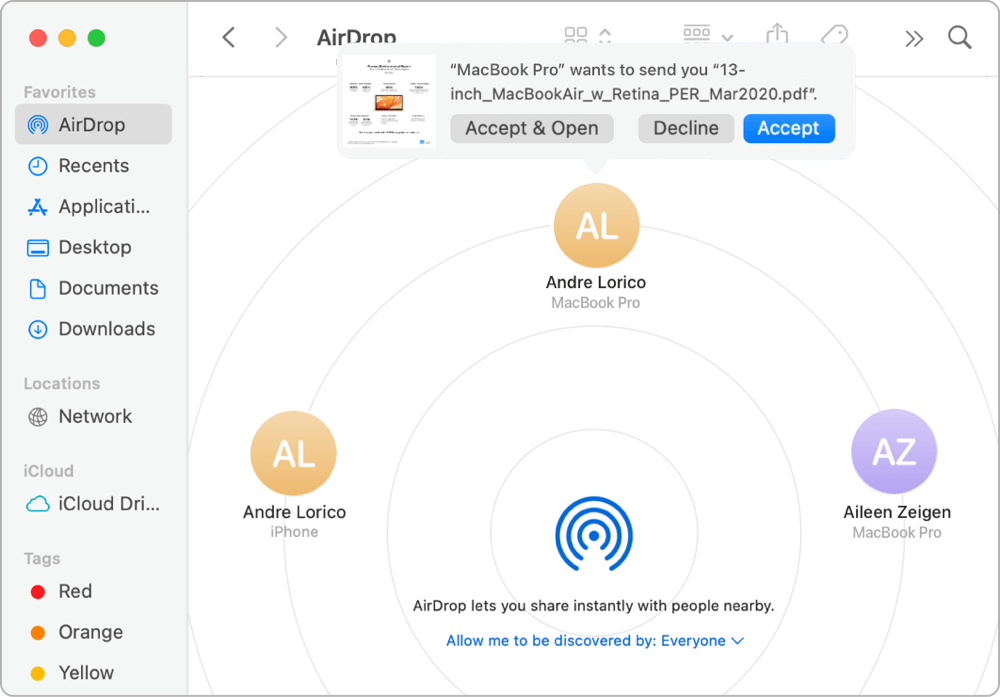Open Spotlight search in the Finder toolbar
This screenshot has height=697, width=1000.
pyautogui.click(x=959, y=36)
